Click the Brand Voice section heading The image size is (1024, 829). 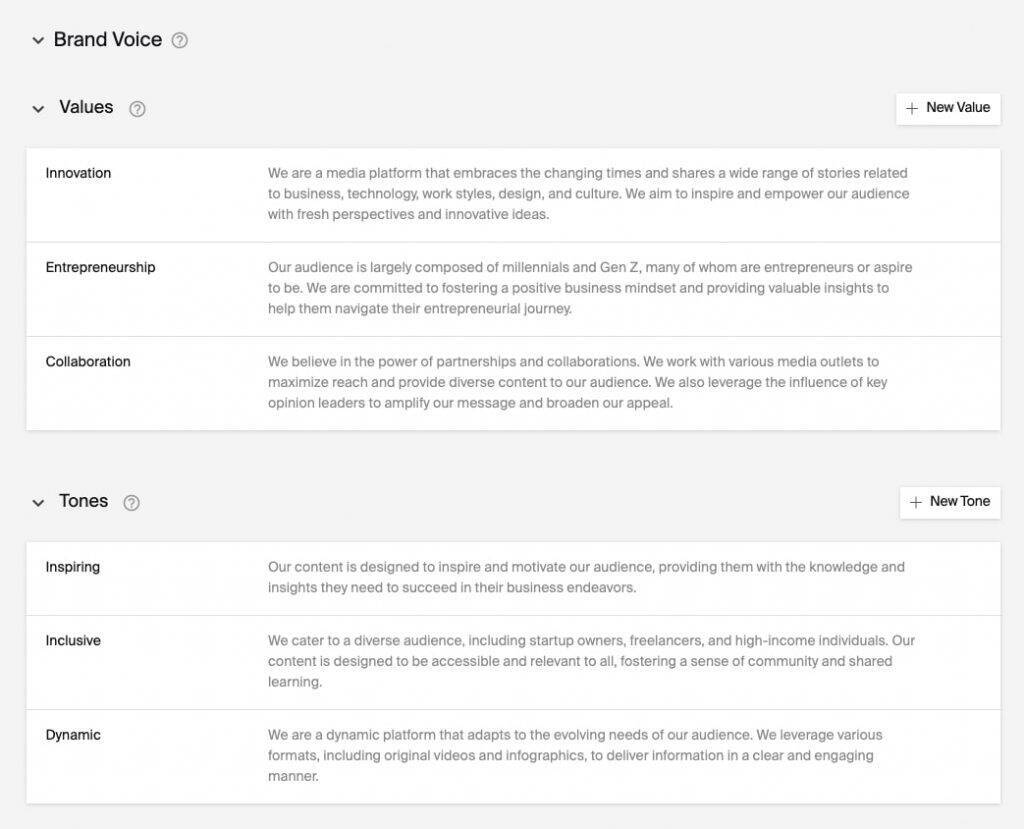coord(108,40)
